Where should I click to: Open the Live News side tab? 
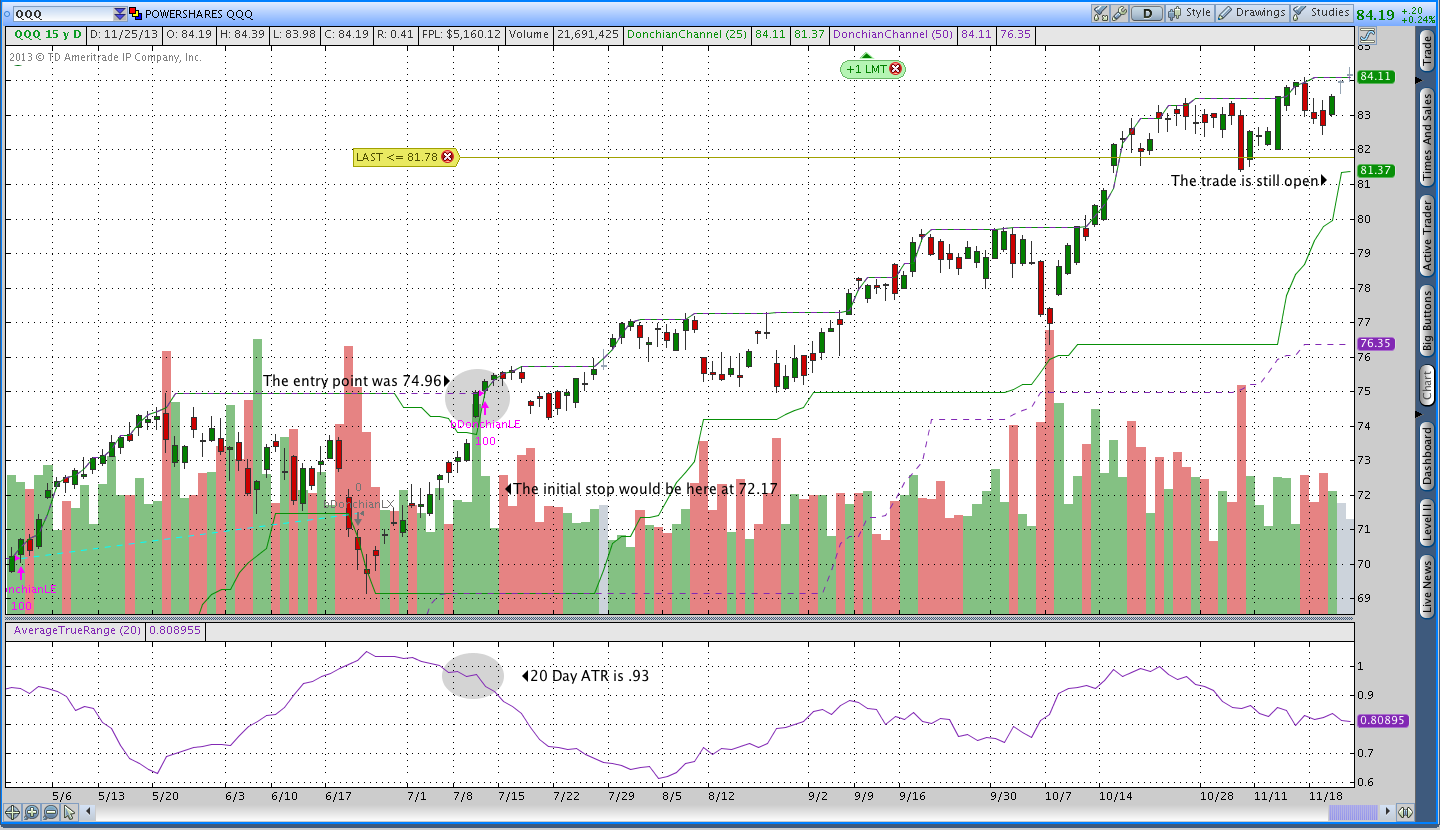[x=1427, y=587]
